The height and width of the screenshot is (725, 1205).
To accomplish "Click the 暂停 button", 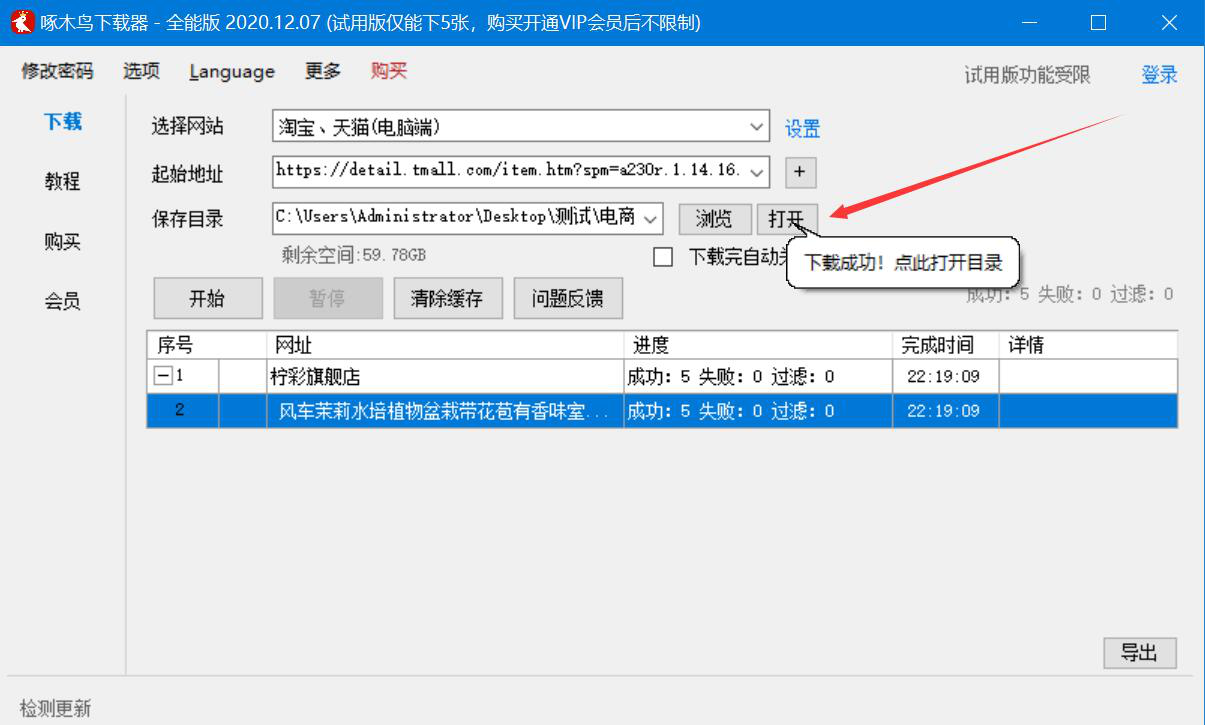I will [x=327, y=298].
